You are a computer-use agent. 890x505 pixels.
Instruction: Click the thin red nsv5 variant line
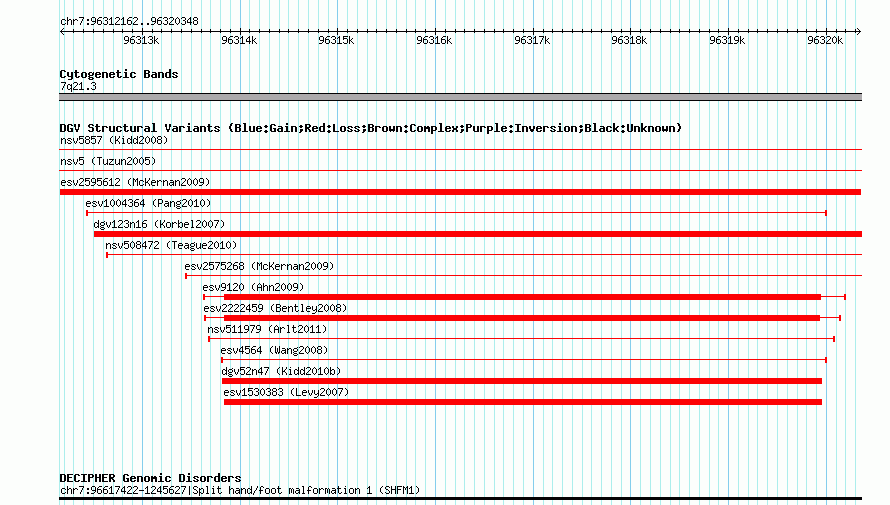(x=460, y=171)
